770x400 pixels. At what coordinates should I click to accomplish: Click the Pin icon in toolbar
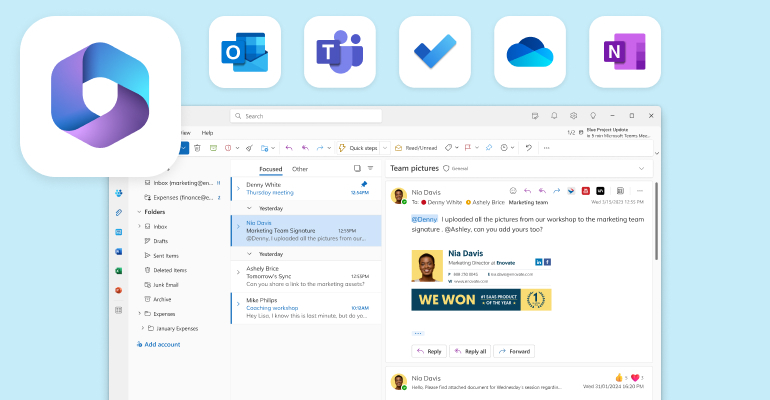489,148
